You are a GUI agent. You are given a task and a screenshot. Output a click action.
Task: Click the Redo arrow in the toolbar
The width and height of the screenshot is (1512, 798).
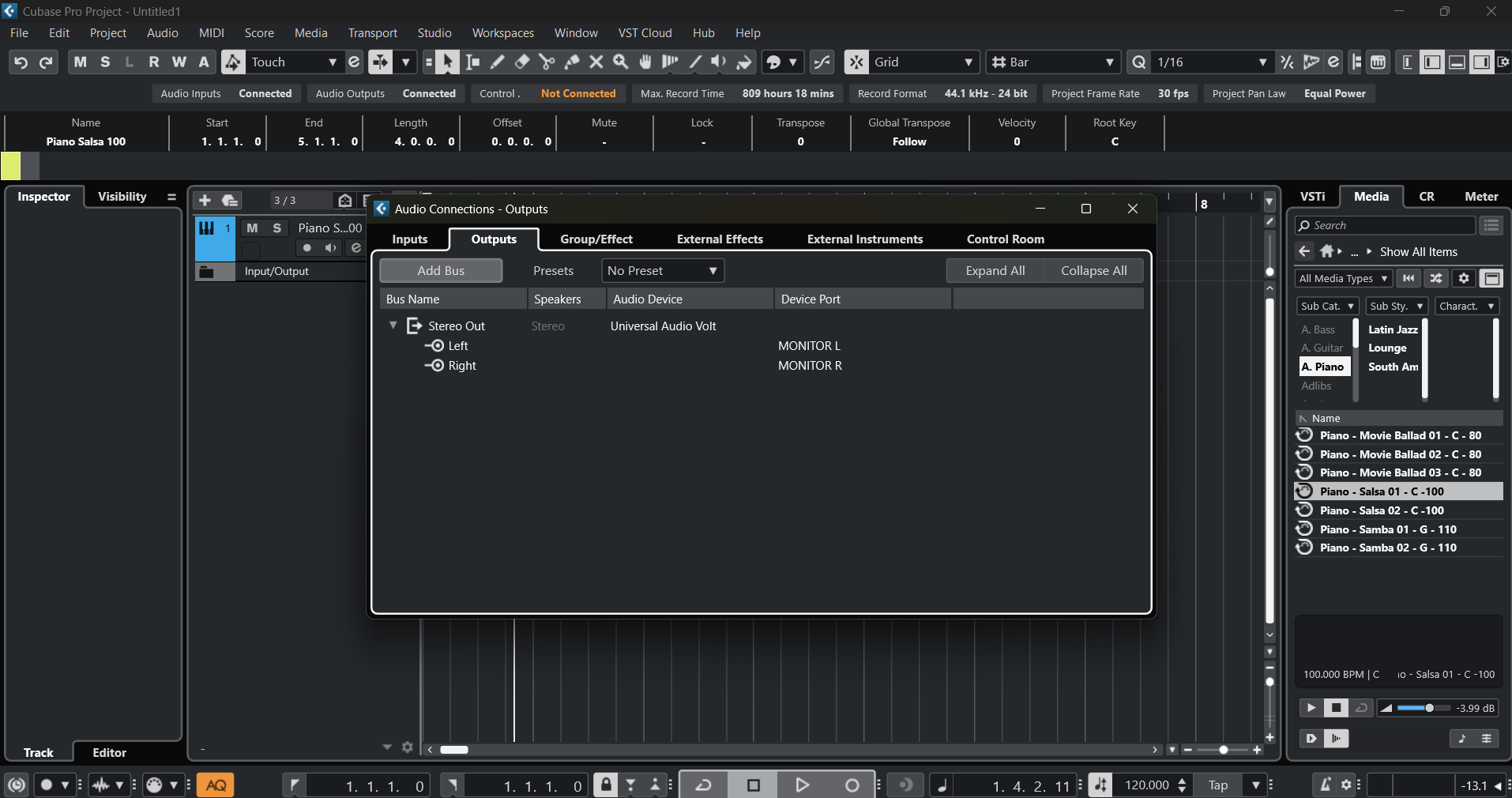47,62
